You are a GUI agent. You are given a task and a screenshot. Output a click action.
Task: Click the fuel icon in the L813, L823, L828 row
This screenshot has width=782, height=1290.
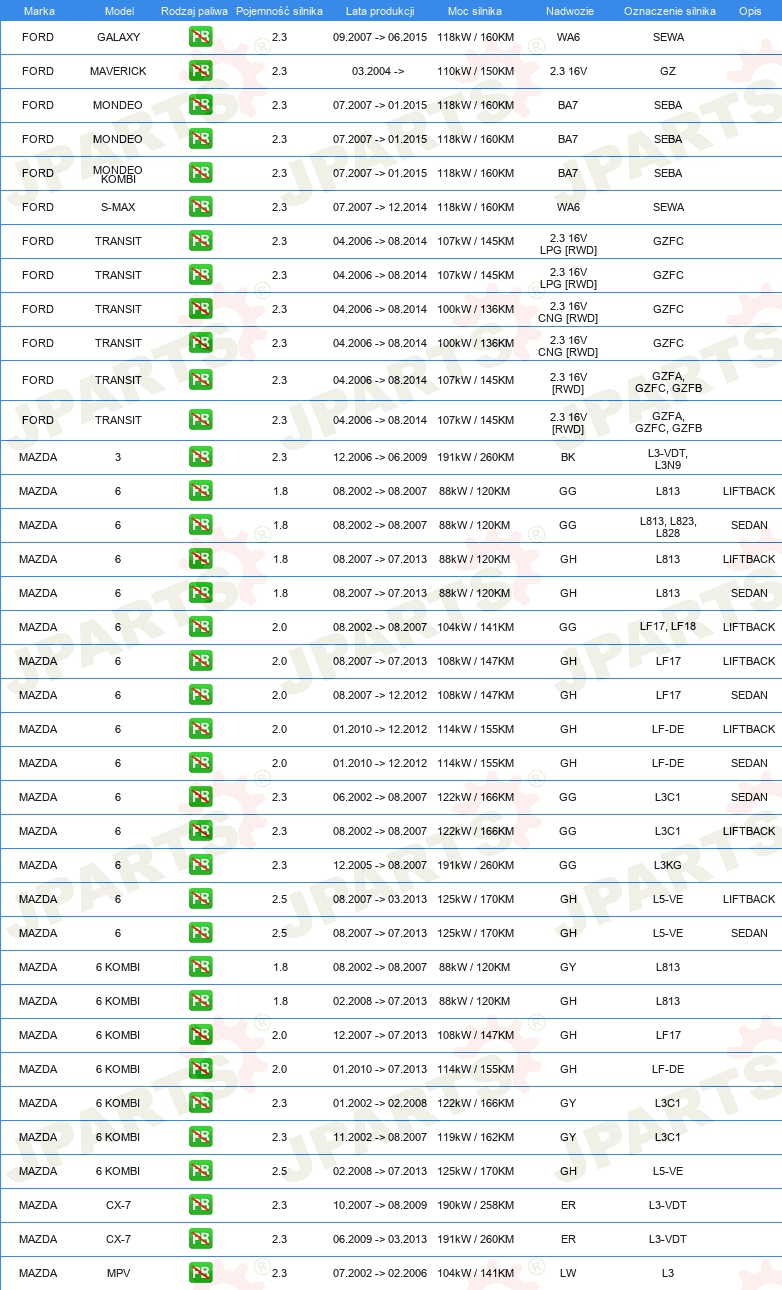200,525
